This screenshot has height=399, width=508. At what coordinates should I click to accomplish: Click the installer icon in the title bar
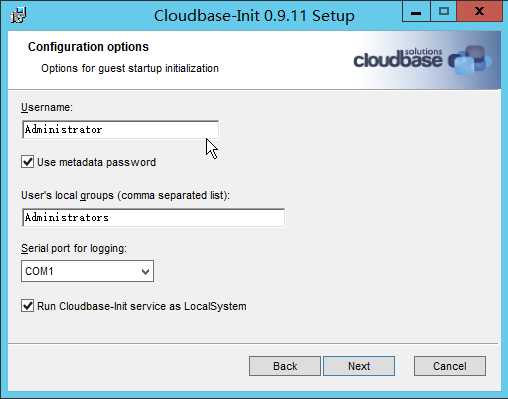19,15
